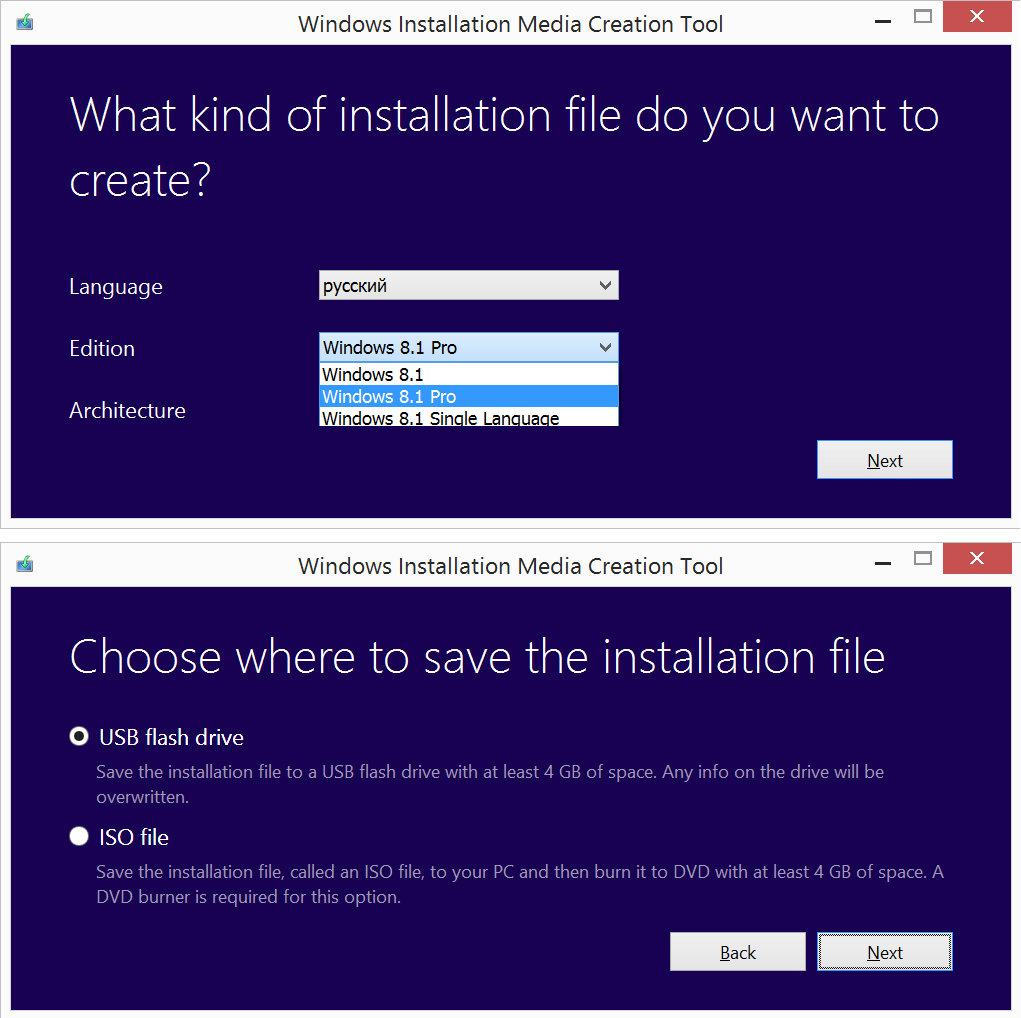The height and width of the screenshot is (1018, 1021).
Task: Close the top Media Creation Tool window
Action: click(977, 16)
